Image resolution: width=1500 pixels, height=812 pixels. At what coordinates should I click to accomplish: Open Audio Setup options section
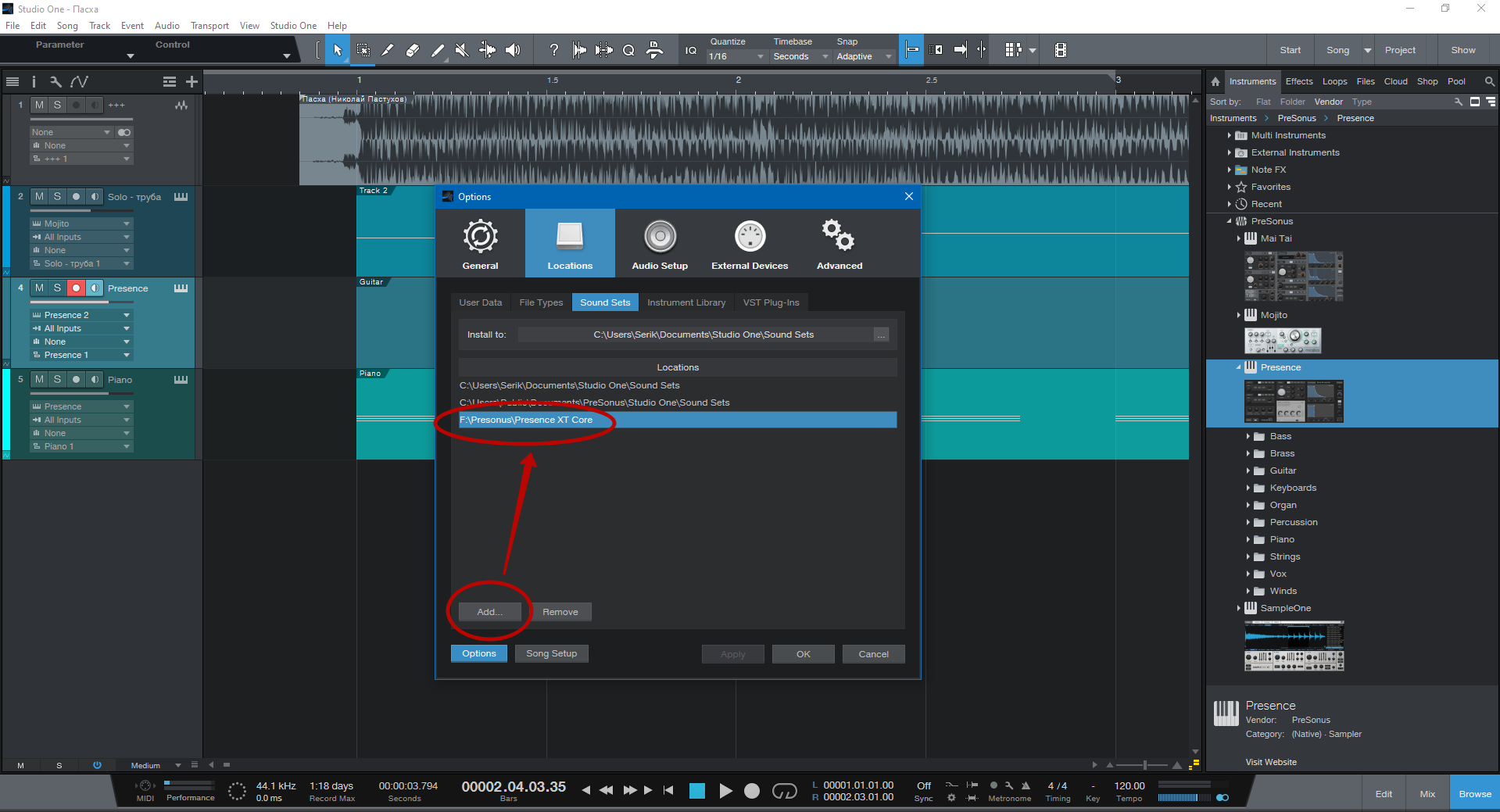pos(660,244)
